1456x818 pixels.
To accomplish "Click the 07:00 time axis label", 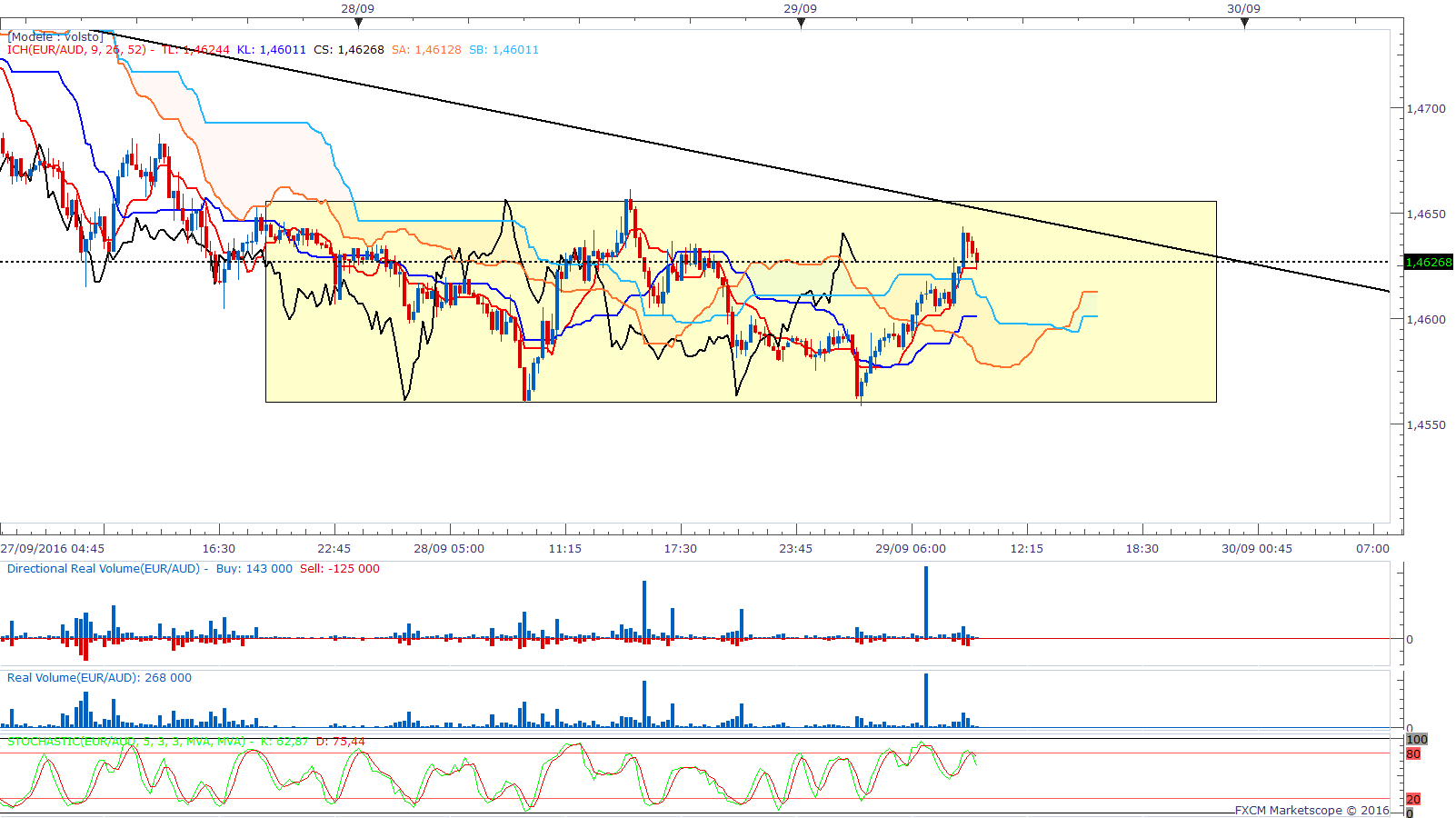I will [1373, 548].
